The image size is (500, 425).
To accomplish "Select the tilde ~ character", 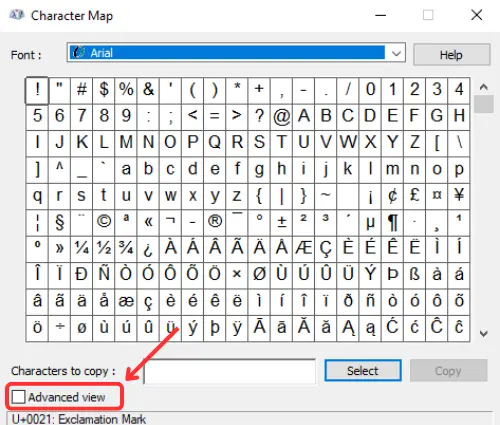I will coord(326,196).
